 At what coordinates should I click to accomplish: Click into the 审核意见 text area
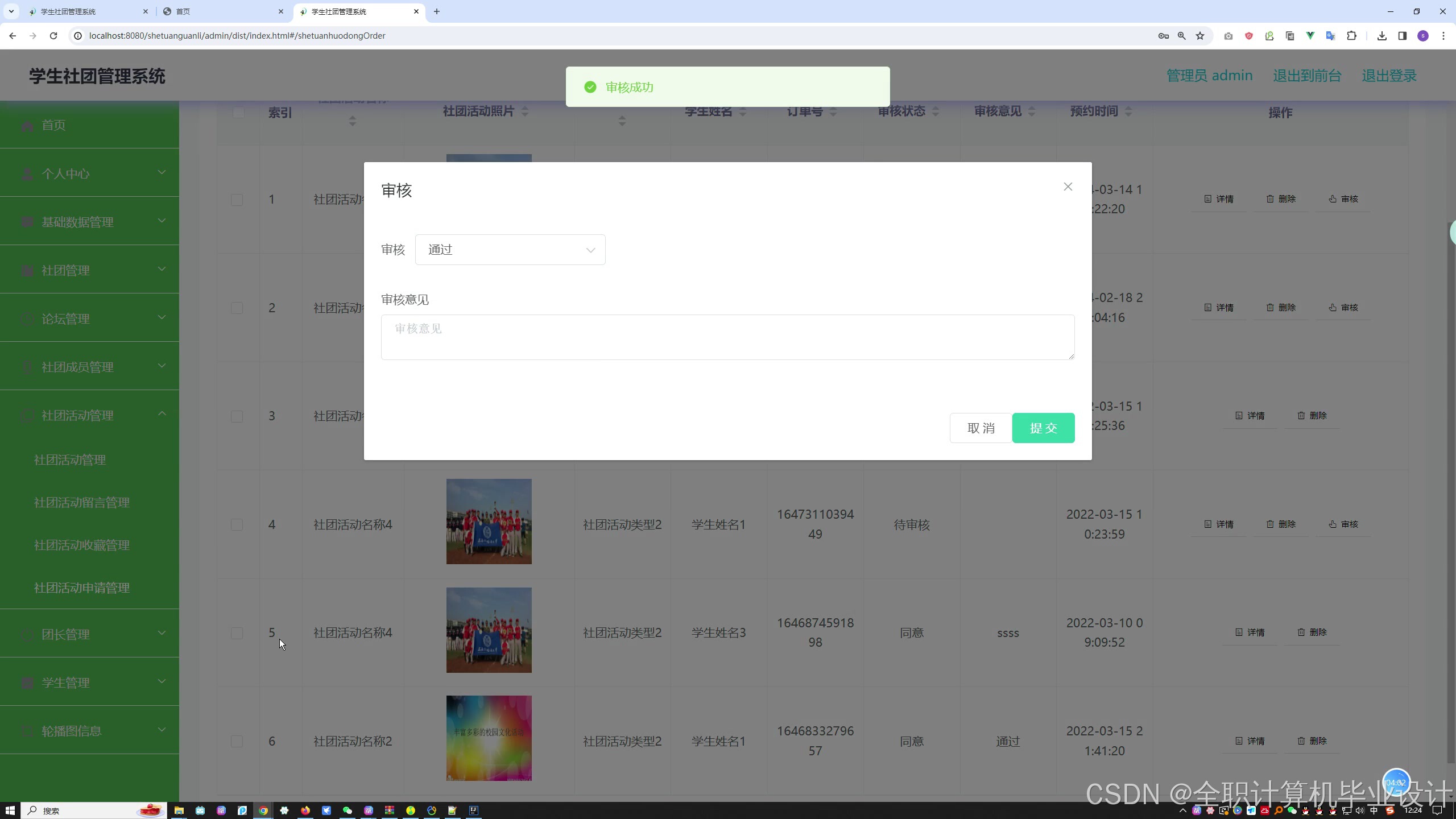727,337
